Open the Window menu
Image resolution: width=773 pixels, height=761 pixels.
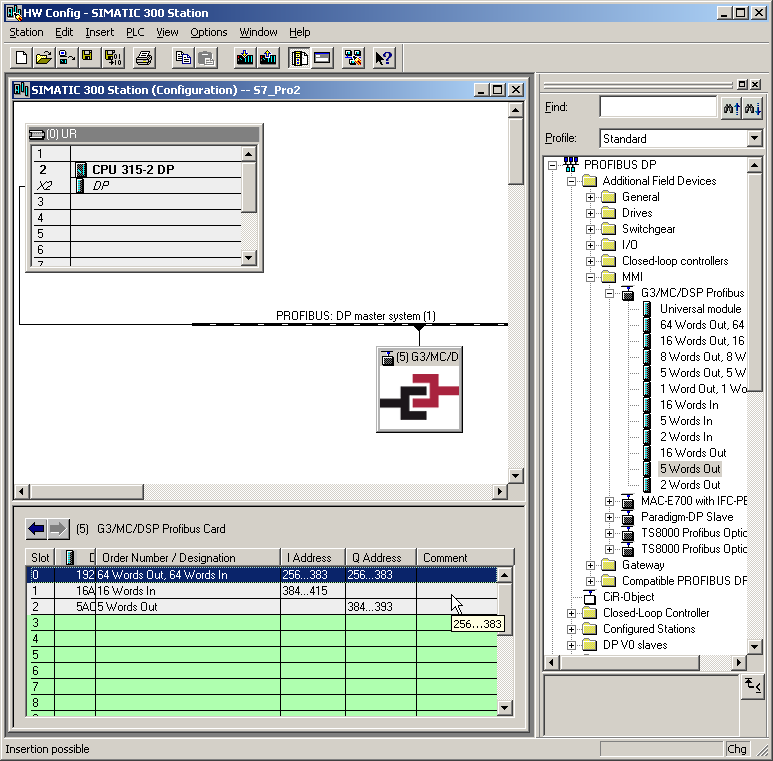[x=258, y=33]
